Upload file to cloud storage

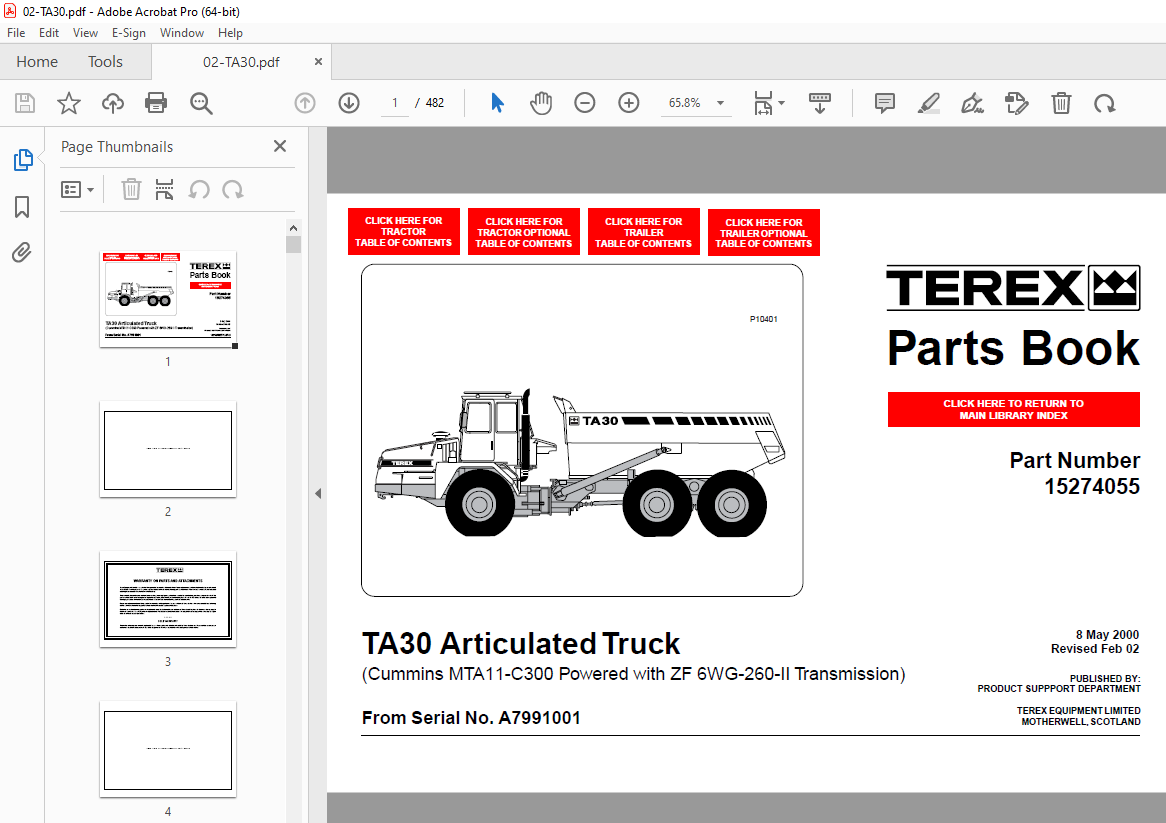coord(112,103)
